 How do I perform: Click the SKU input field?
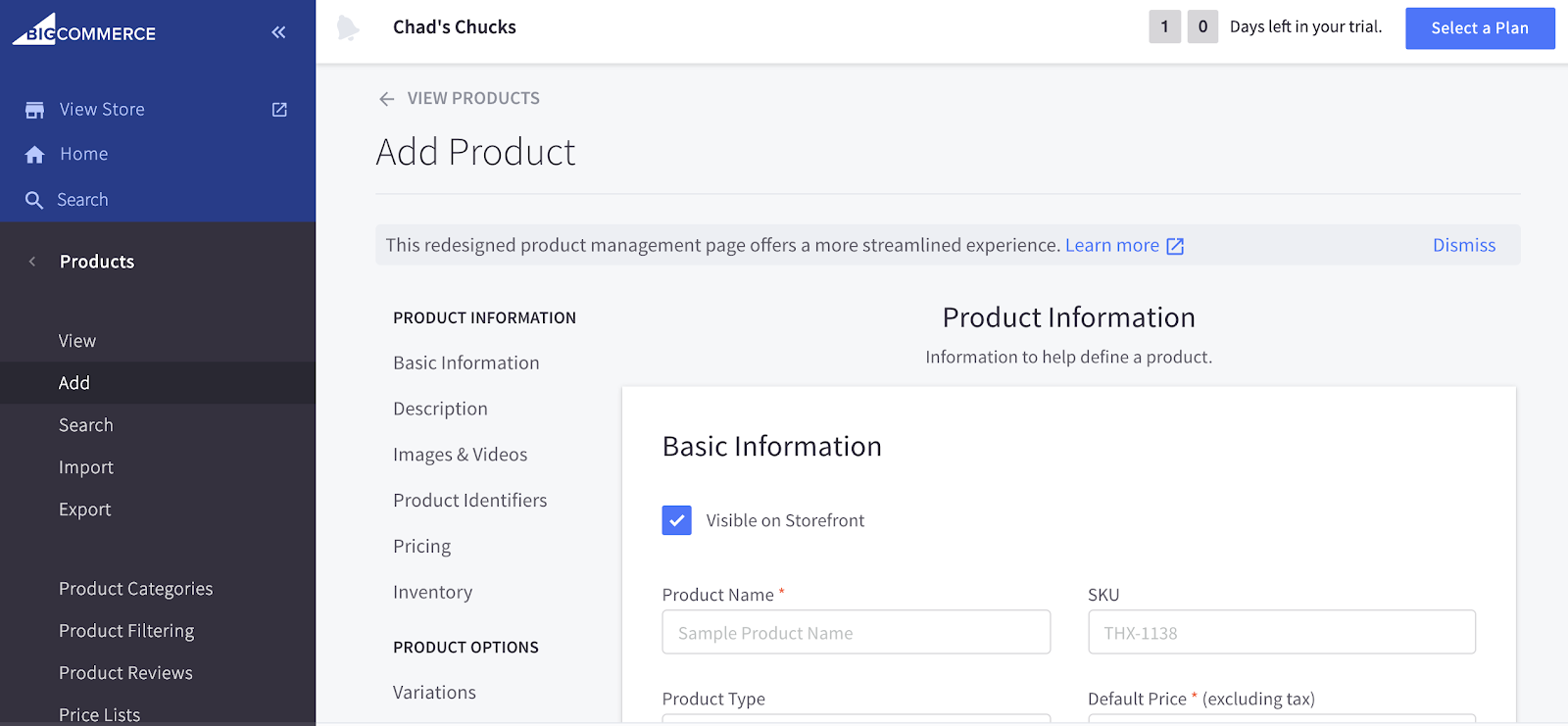pos(1281,633)
